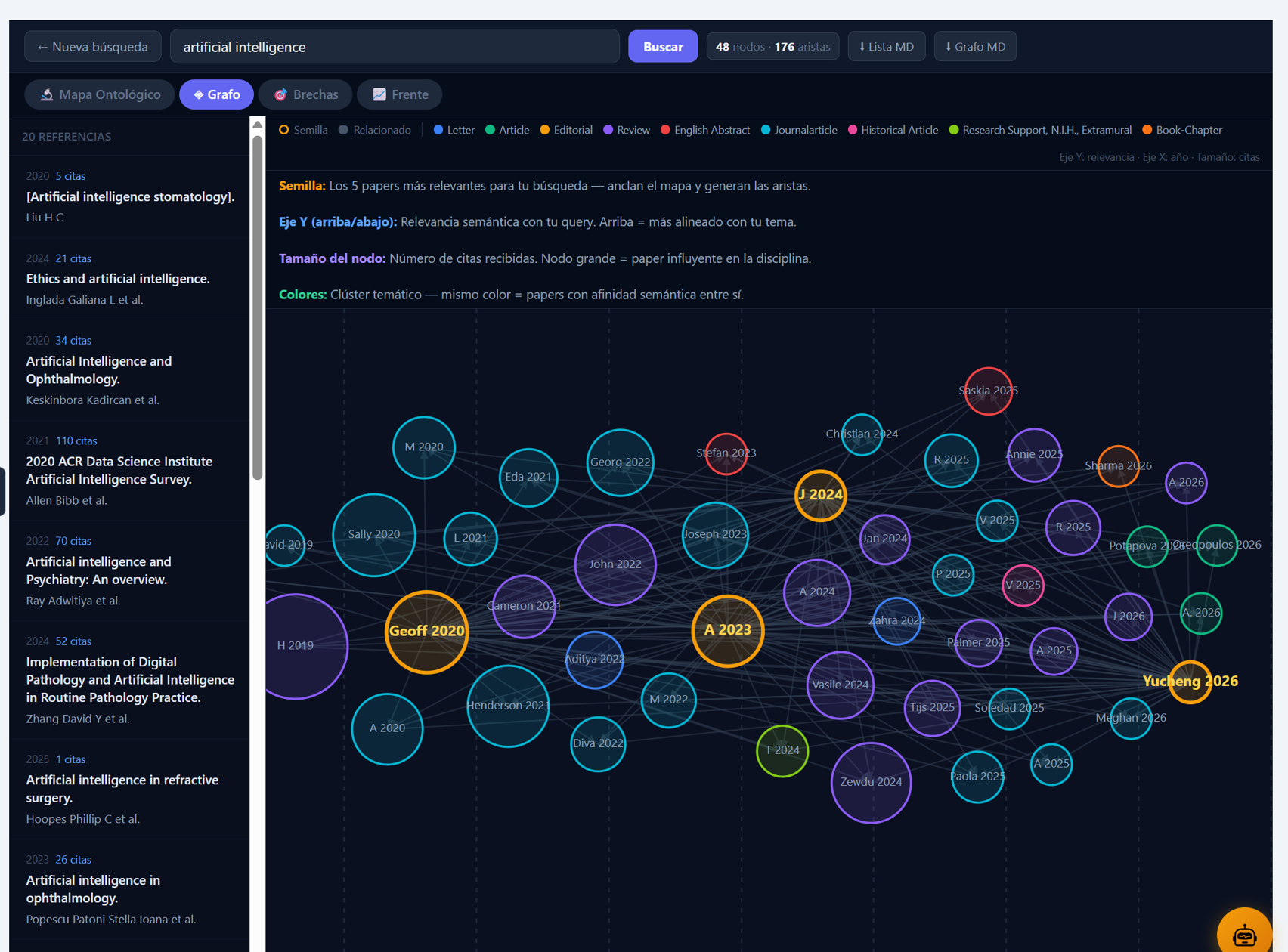Click author Zhang David Y et al.

click(78, 719)
